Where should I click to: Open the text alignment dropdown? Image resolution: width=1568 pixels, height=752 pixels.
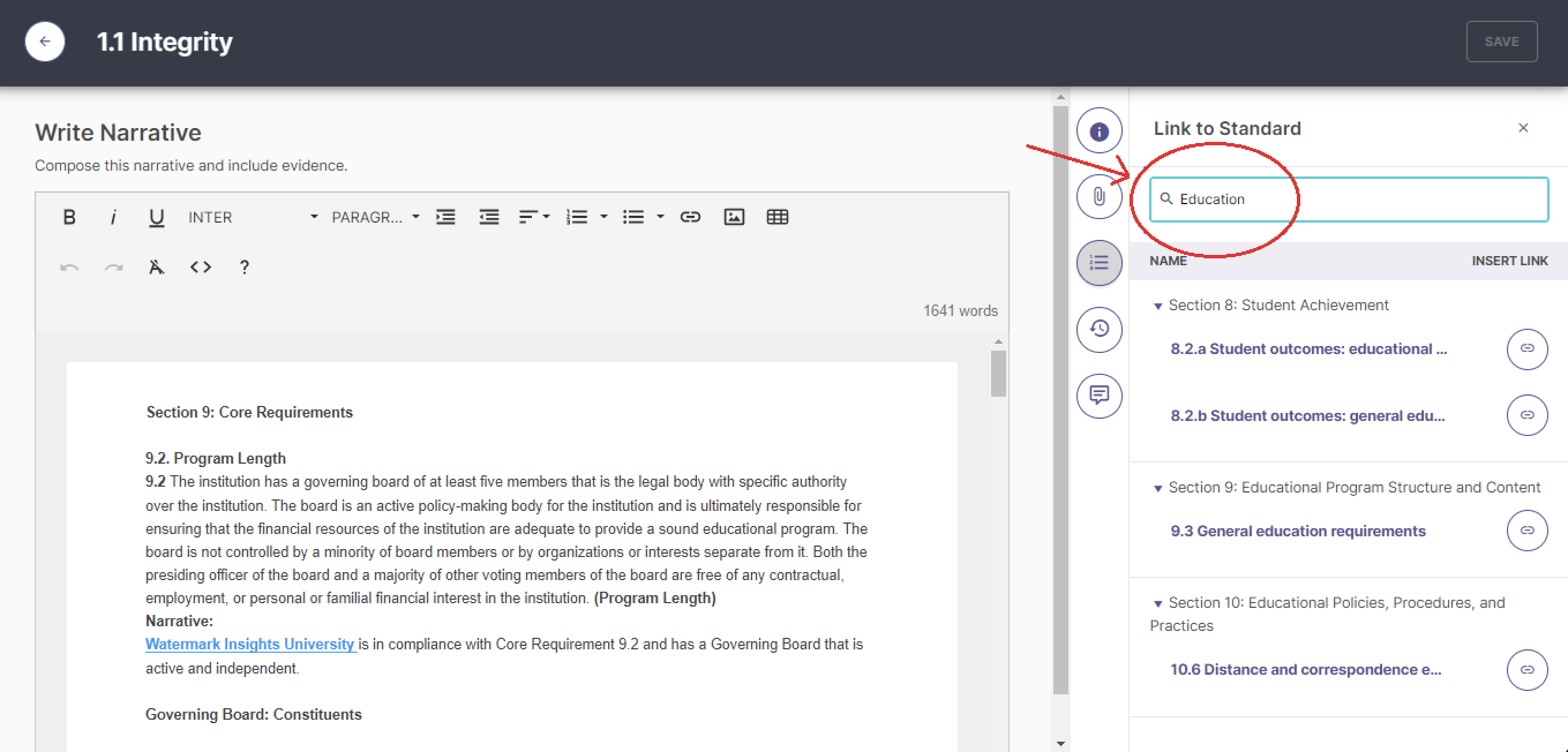point(534,217)
